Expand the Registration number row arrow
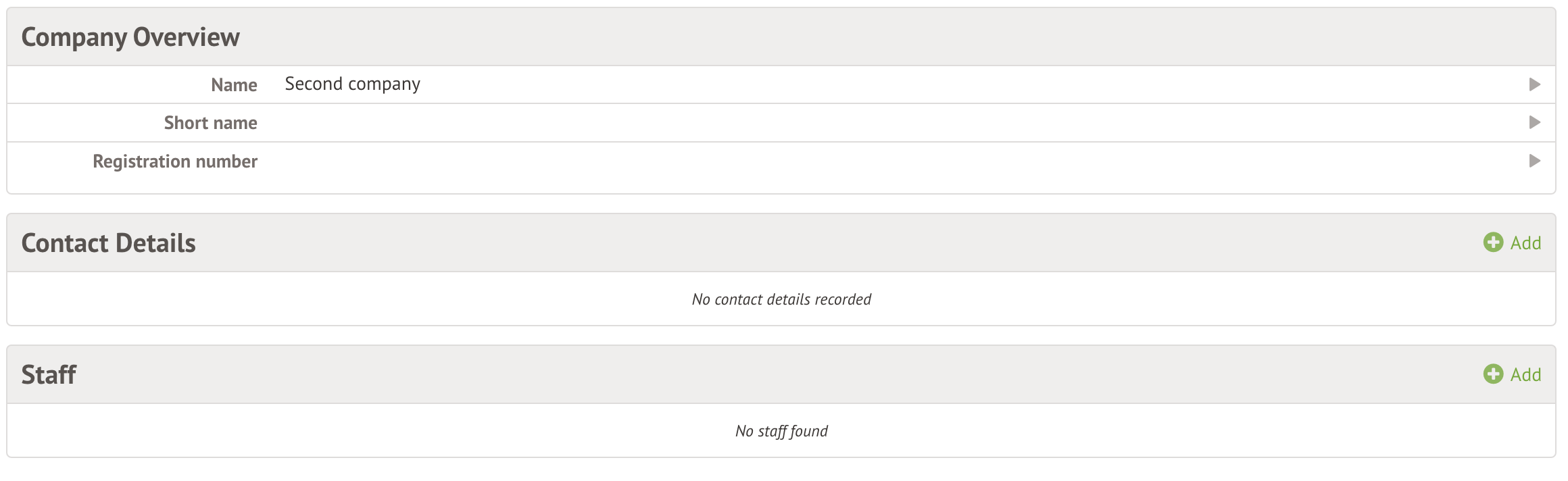This screenshot has height=481, width=1568. point(1535,161)
